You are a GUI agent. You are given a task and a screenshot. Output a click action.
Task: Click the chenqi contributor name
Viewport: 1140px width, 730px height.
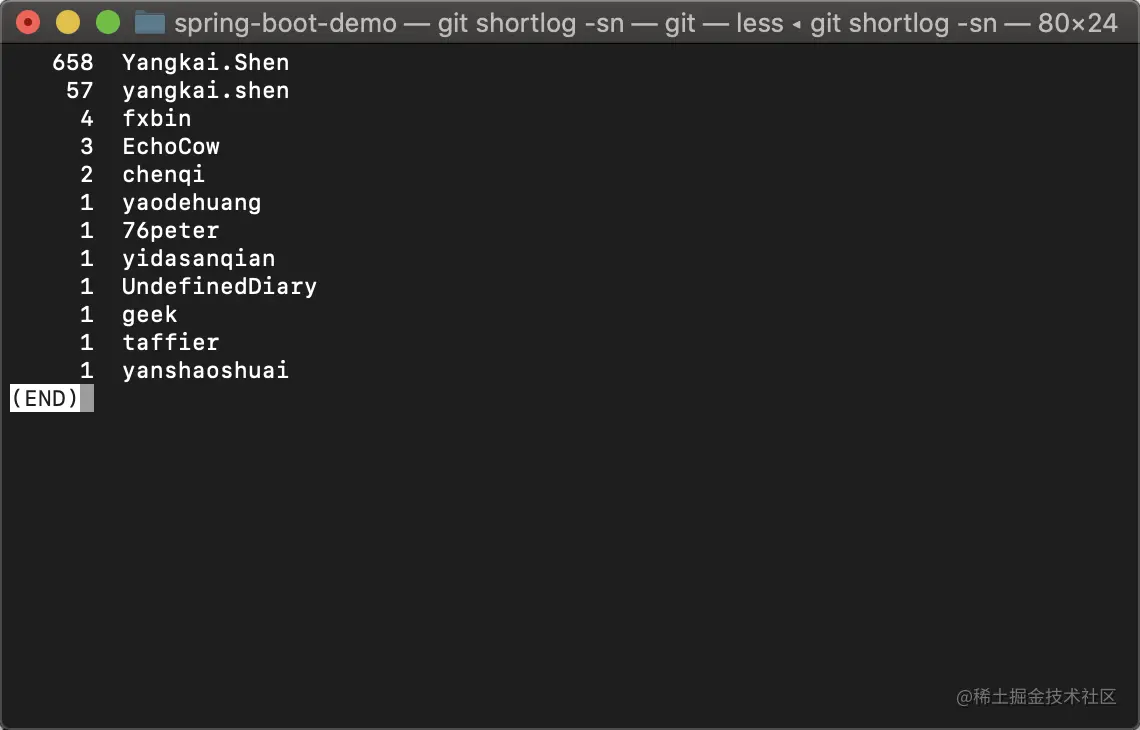164,175
